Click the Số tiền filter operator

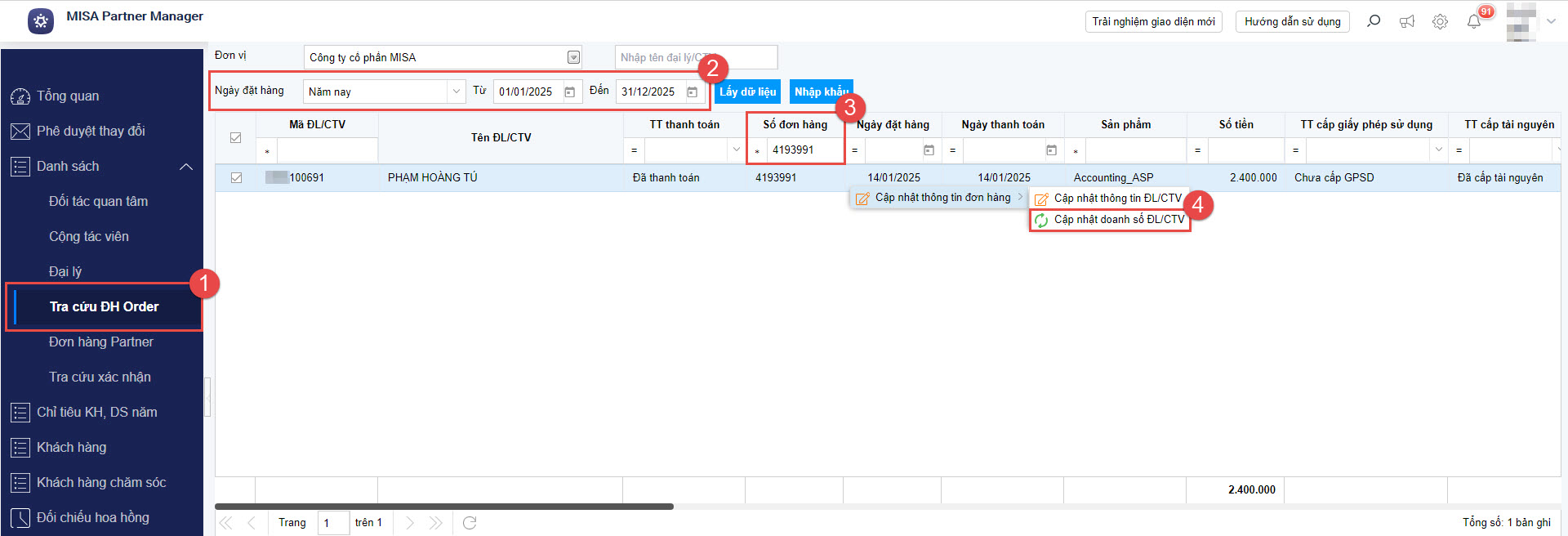(x=1197, y=150)
